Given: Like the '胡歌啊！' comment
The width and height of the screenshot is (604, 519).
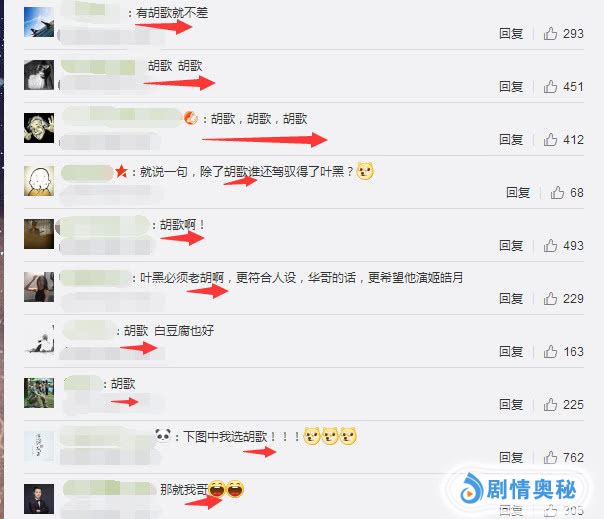Looking at the screenshot, I should click(550, 245).
